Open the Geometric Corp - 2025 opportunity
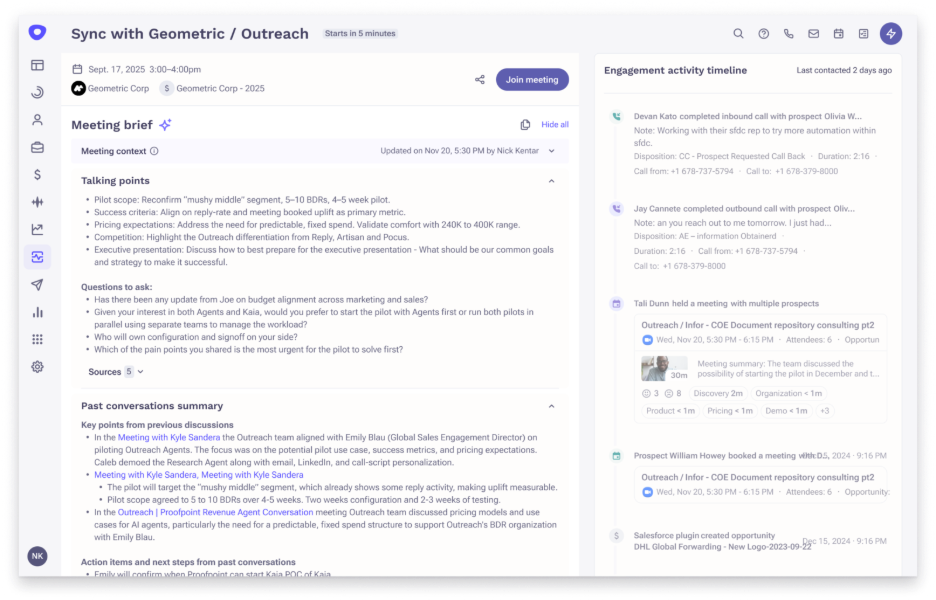This screenshot has width=936, height=600. 220,88
